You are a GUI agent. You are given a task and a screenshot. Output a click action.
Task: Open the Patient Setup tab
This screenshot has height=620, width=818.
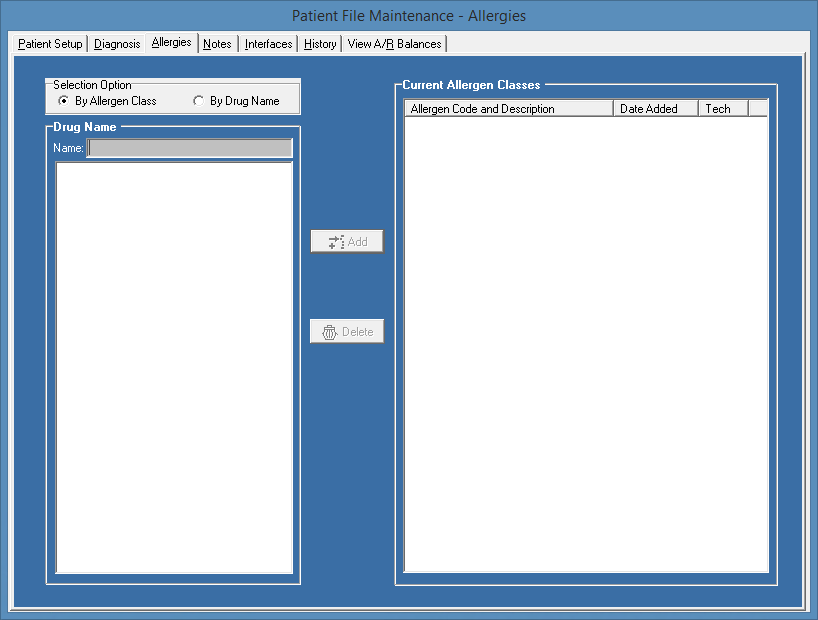click(50, 44)
